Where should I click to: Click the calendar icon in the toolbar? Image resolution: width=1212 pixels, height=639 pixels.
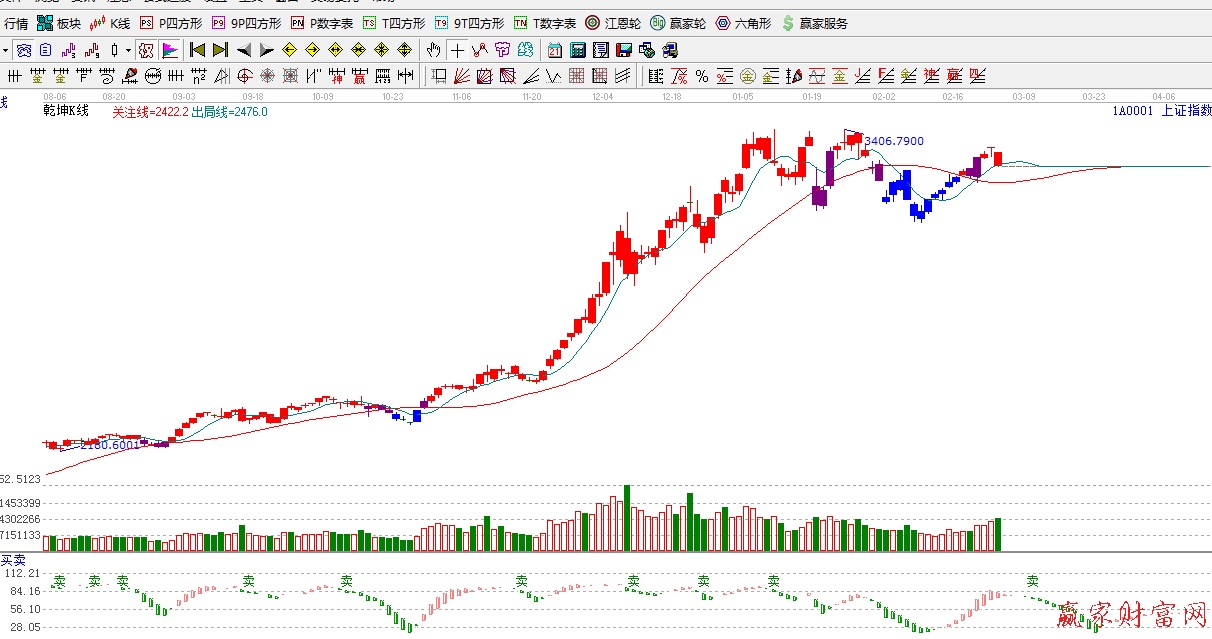pos(554,50)
